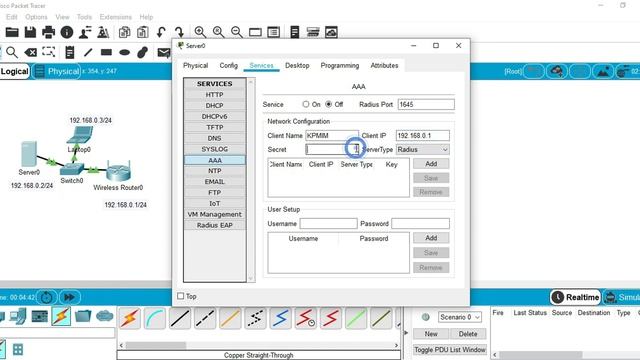Click the Radius Port field
The width and height of the screenshot is (640, 360).
click(x=426, y=104)
